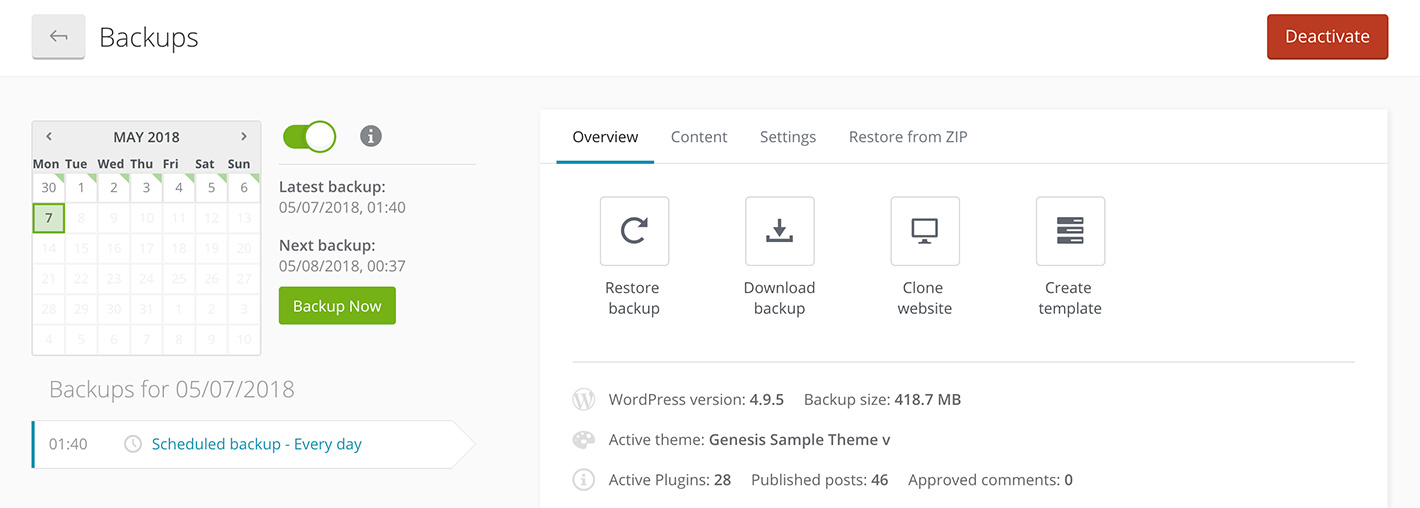Click the WordPress logo icon
1420x508 pixels.
click(x=583, y=399)
